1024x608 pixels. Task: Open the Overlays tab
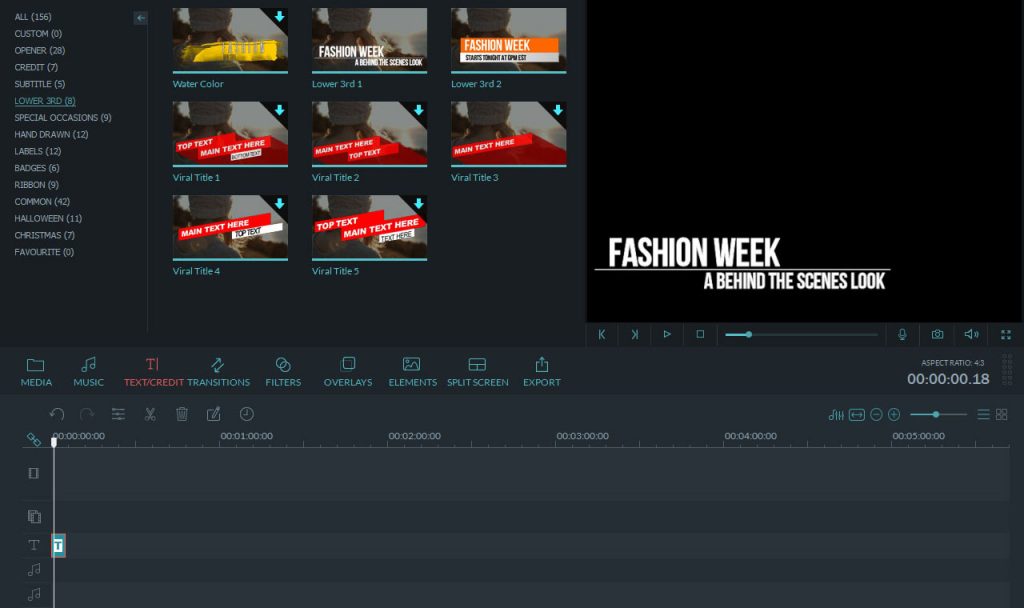click(x=348, y=372)
